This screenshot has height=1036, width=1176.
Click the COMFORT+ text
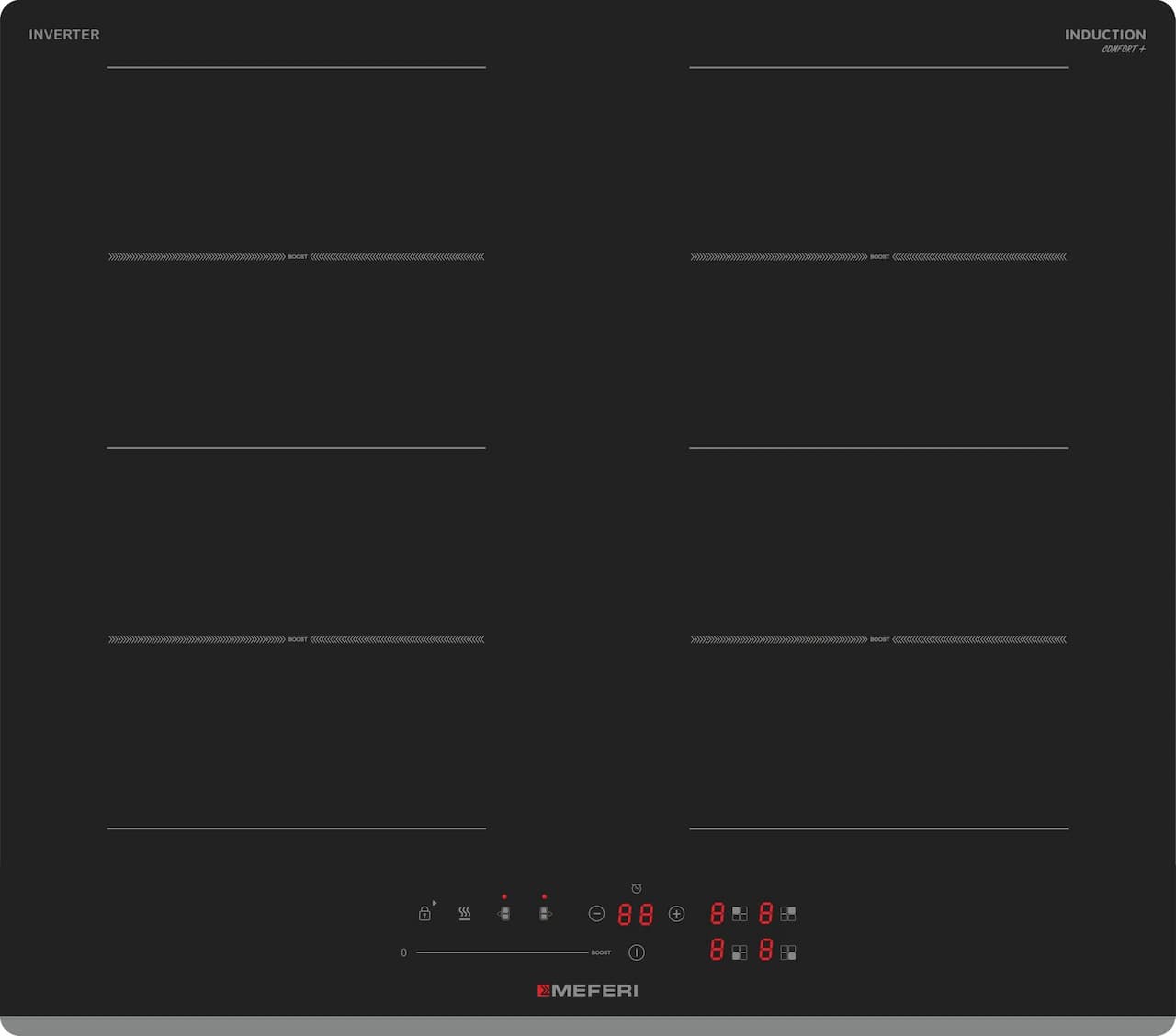click(1124, 50)
